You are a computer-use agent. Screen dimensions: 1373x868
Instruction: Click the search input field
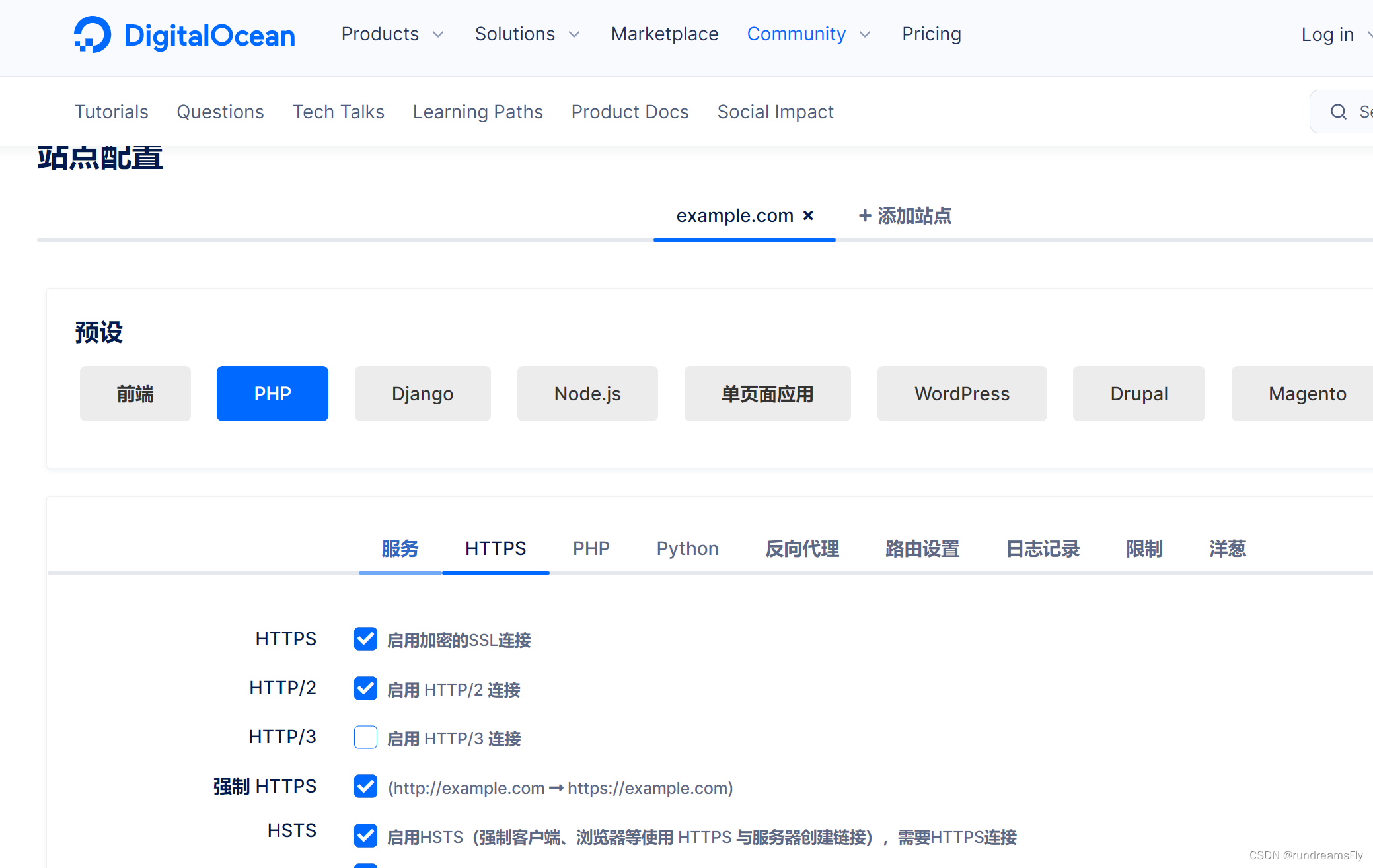tap(1341, 112)
